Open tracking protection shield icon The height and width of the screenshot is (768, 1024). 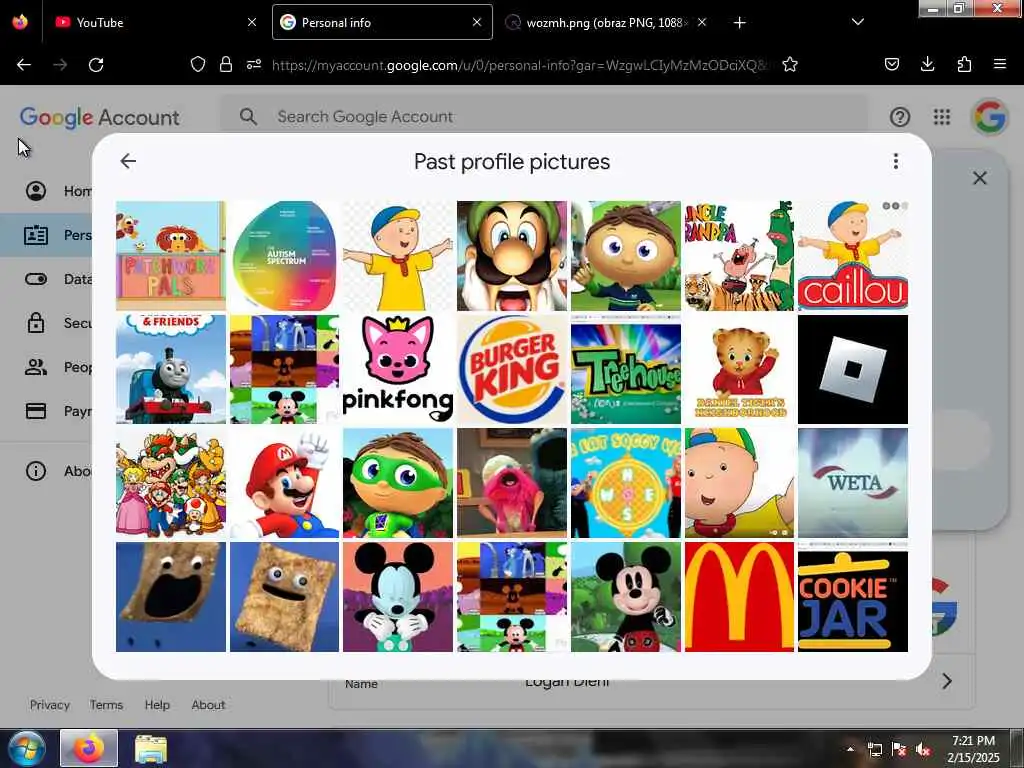[197, 64]
